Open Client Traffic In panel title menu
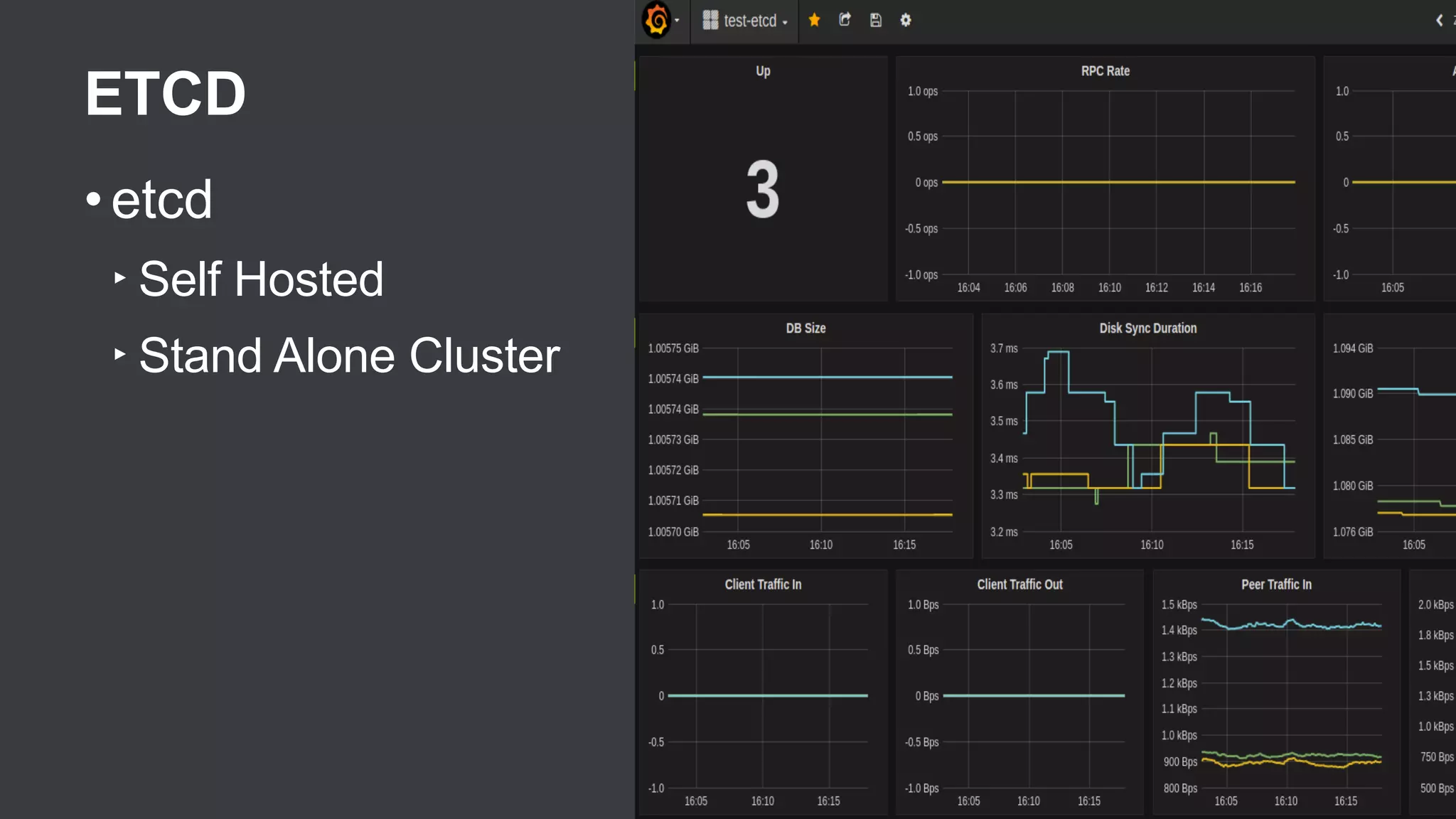The height and width of the screenshot is (819, 1456). (763, 584)
